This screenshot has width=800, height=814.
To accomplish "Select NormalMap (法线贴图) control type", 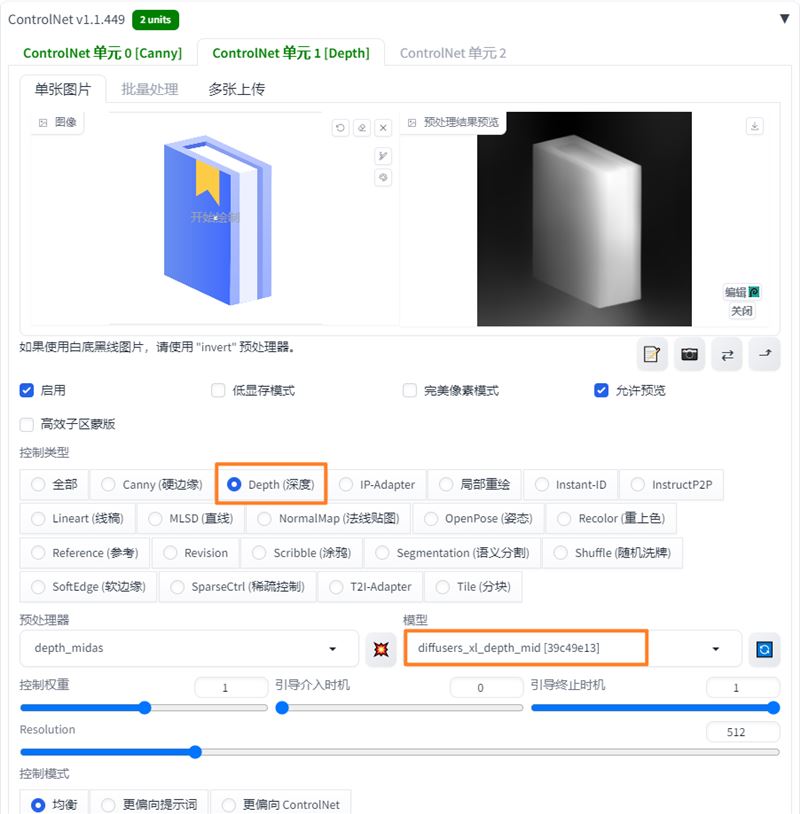I will click(328, 519).
